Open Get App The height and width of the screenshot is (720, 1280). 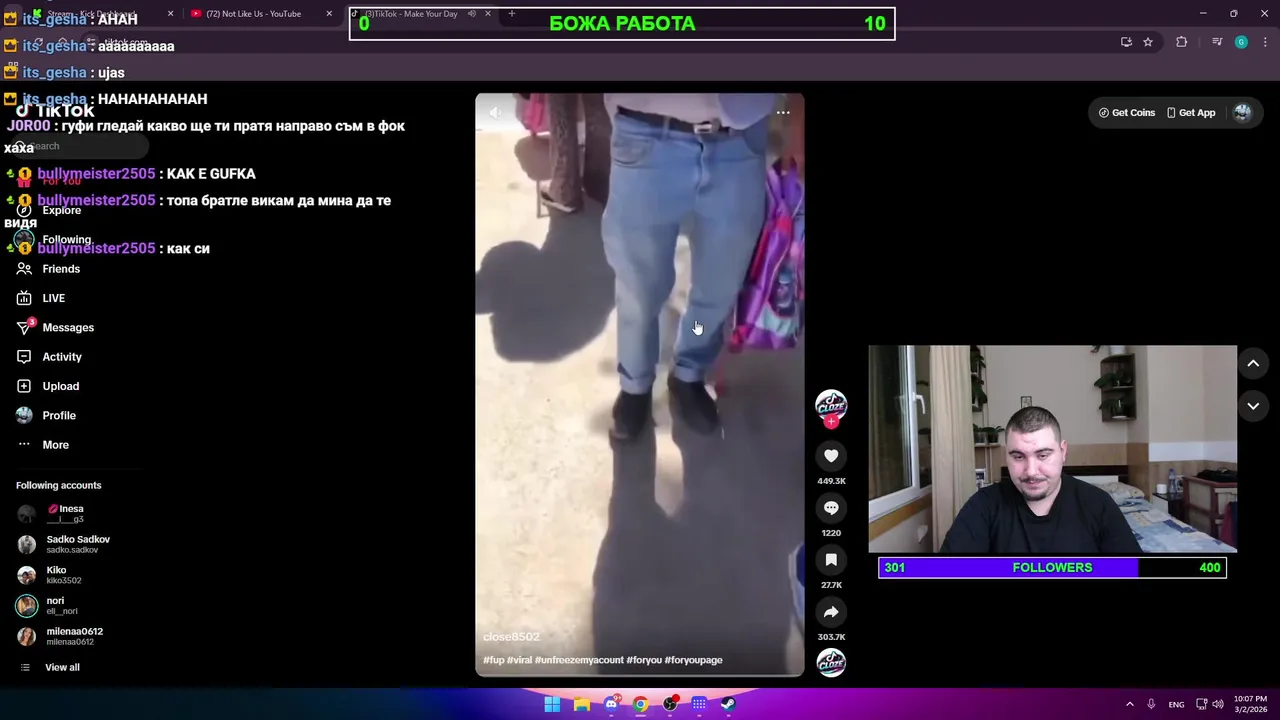1191,113
